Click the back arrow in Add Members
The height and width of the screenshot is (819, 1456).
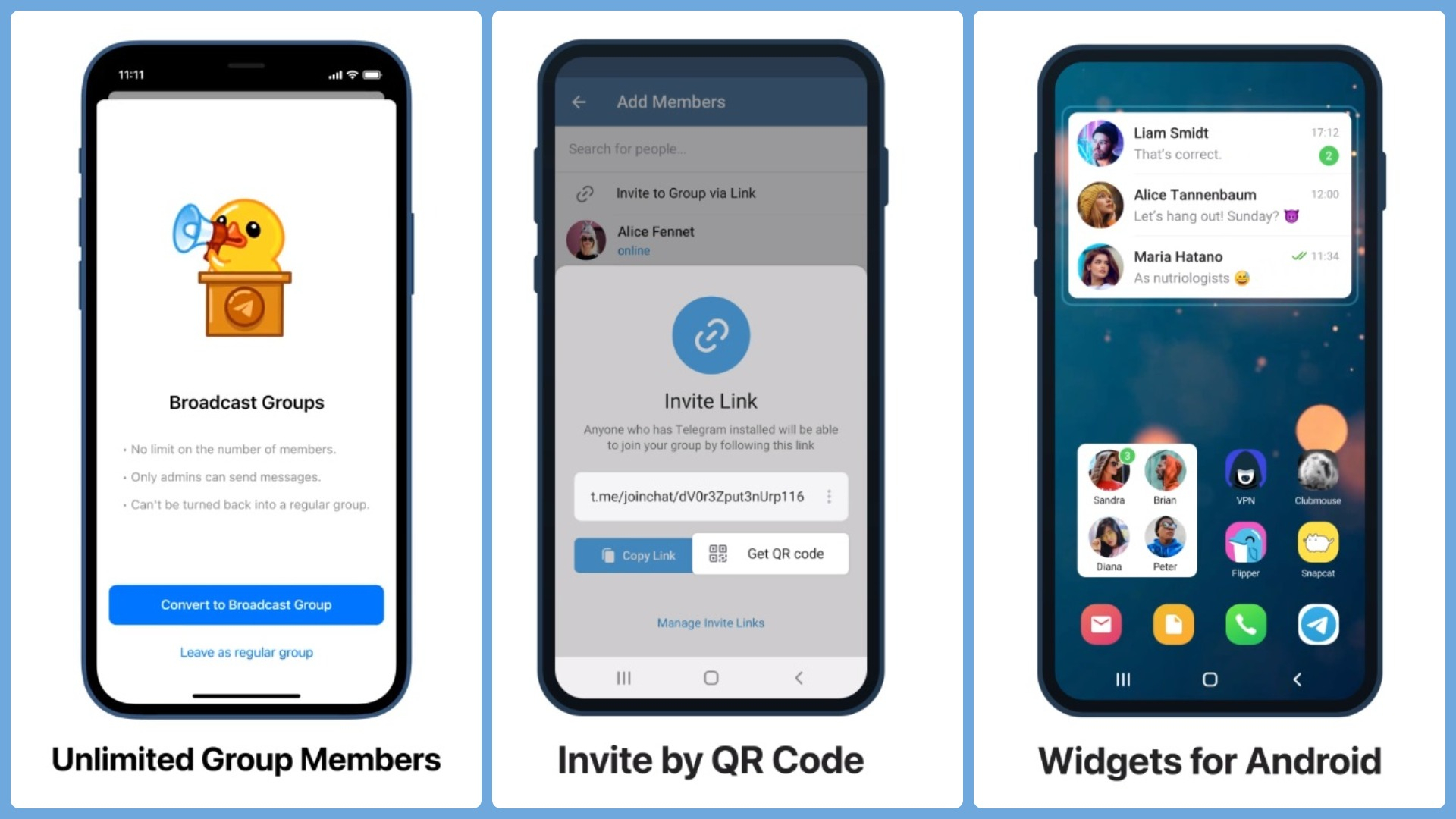(x=580, y=101)
